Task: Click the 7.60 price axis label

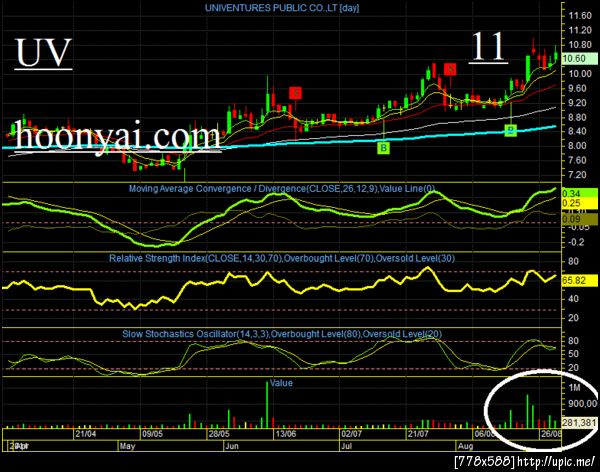Action: click(x=578, y=160)
